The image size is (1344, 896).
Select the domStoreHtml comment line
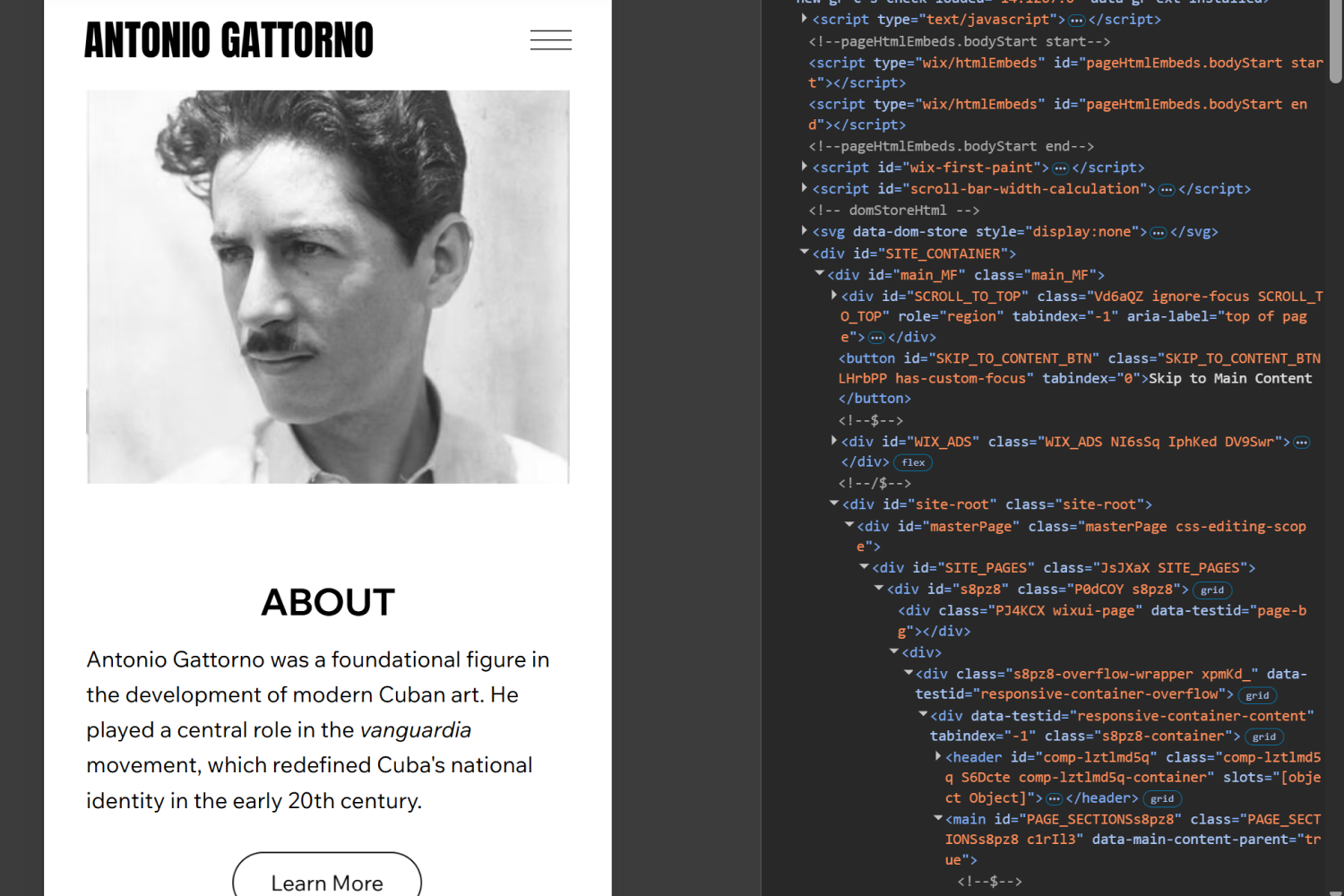click(x=894, y=211)
